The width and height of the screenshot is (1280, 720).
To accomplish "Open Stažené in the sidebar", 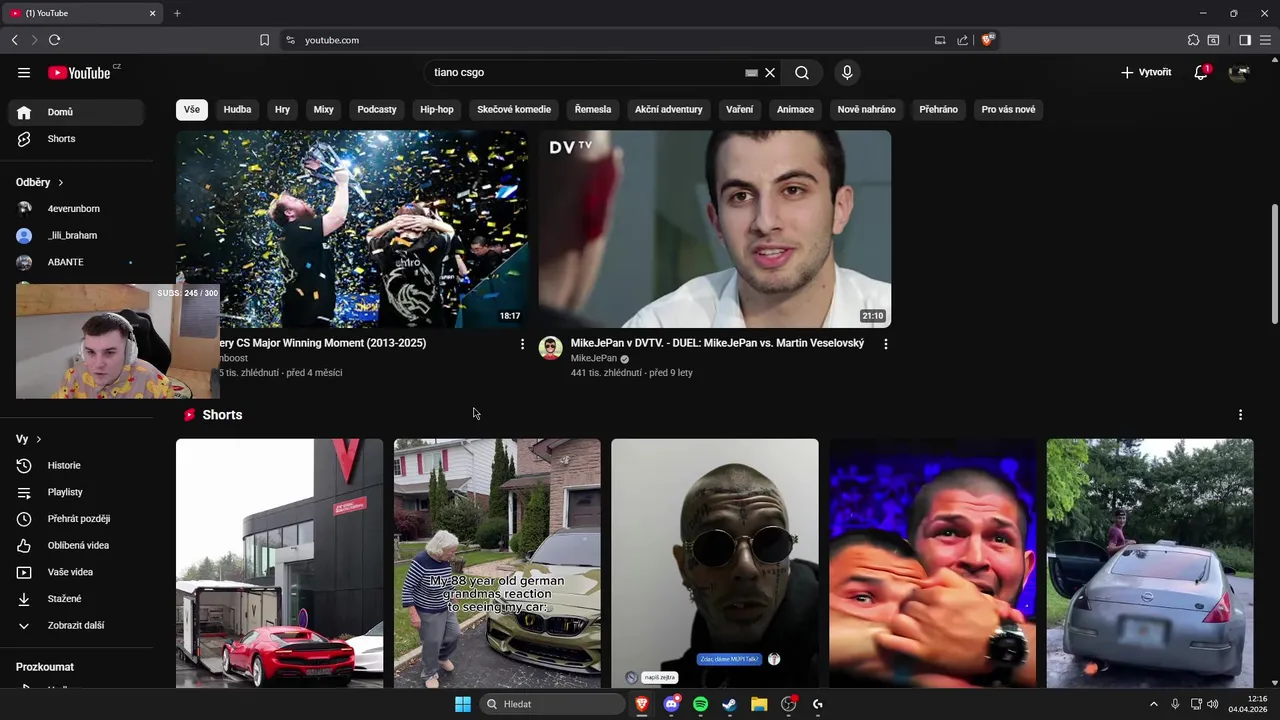I will [x=76, y=599].
